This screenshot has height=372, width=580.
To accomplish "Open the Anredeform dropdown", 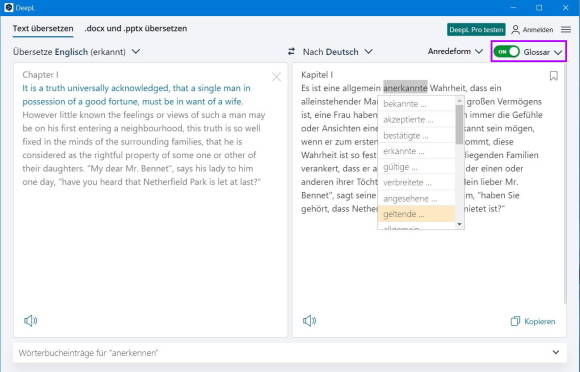I will click(455, 51).
